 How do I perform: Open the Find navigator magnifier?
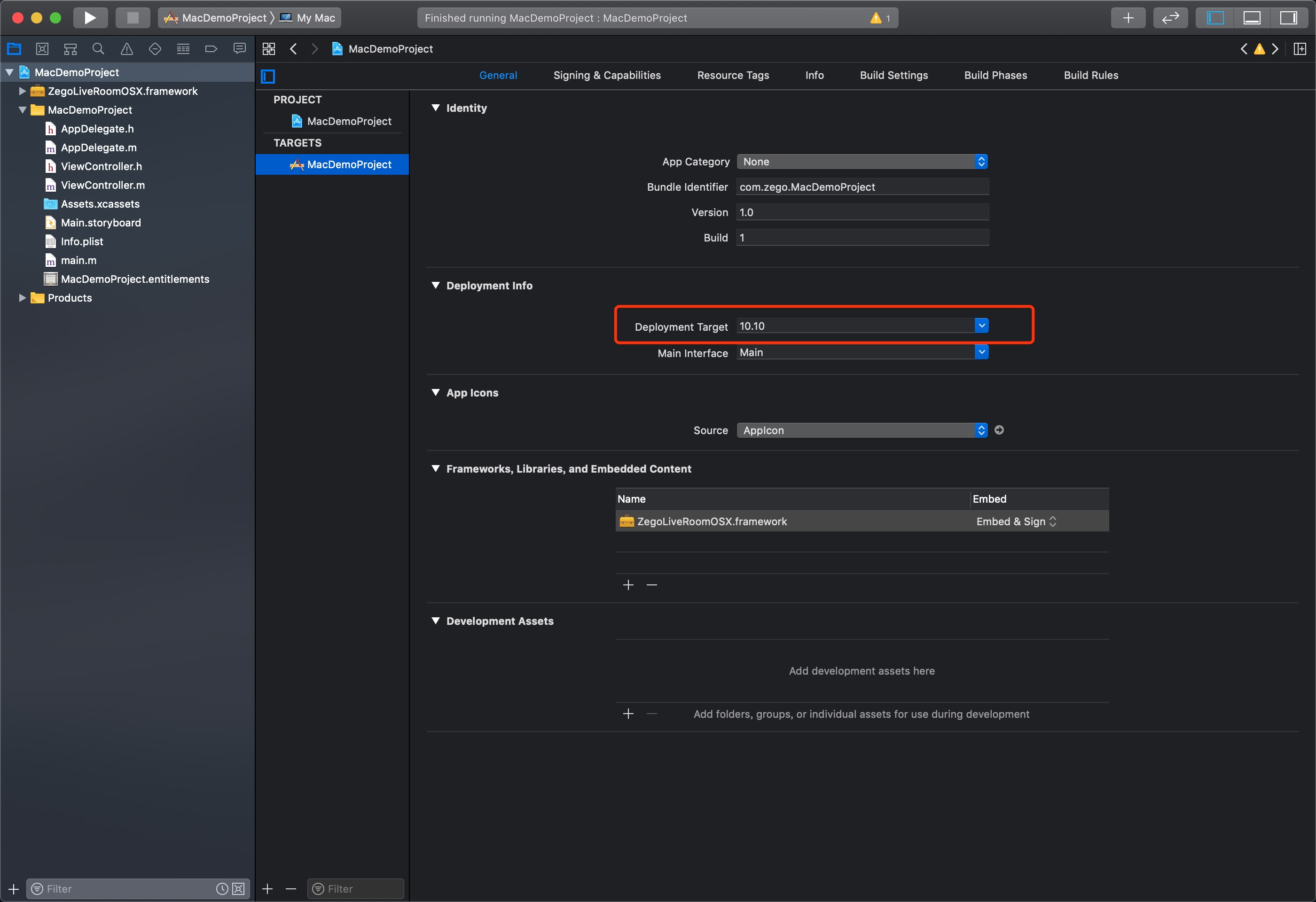tap(99, 49)
